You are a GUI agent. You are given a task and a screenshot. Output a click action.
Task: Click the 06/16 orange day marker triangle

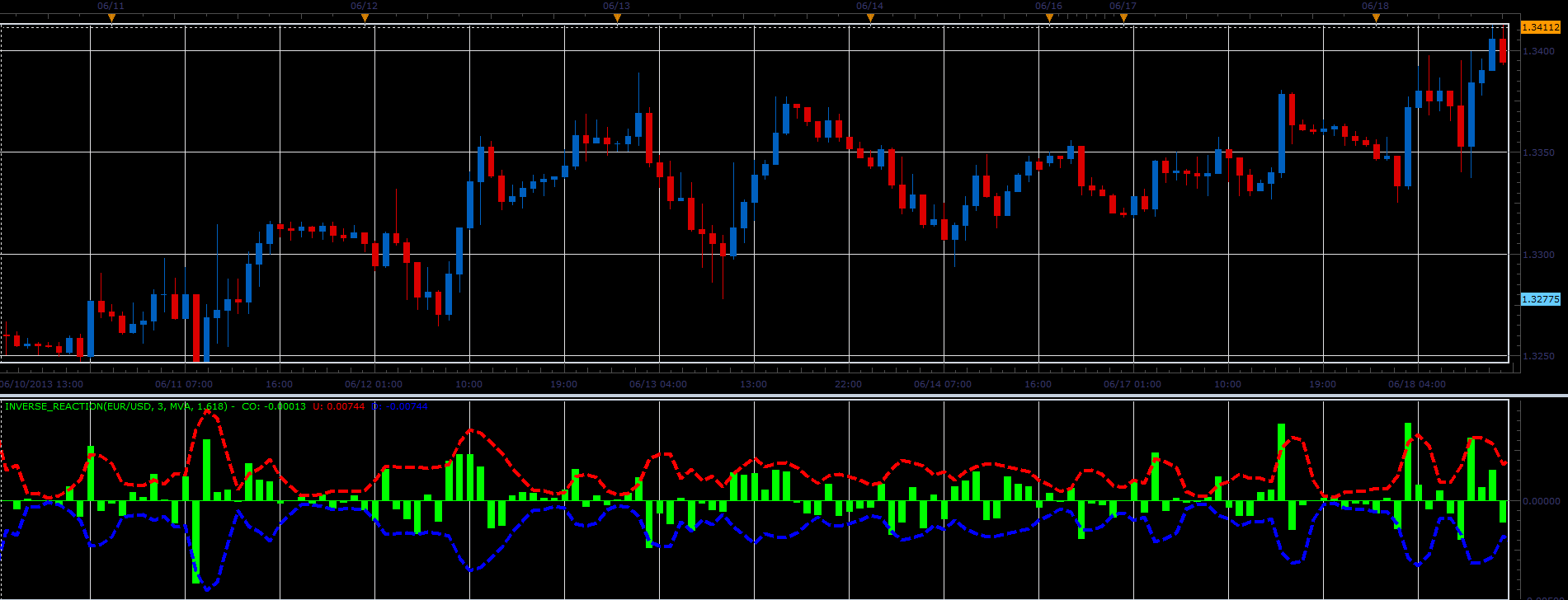click(1049, 18)
